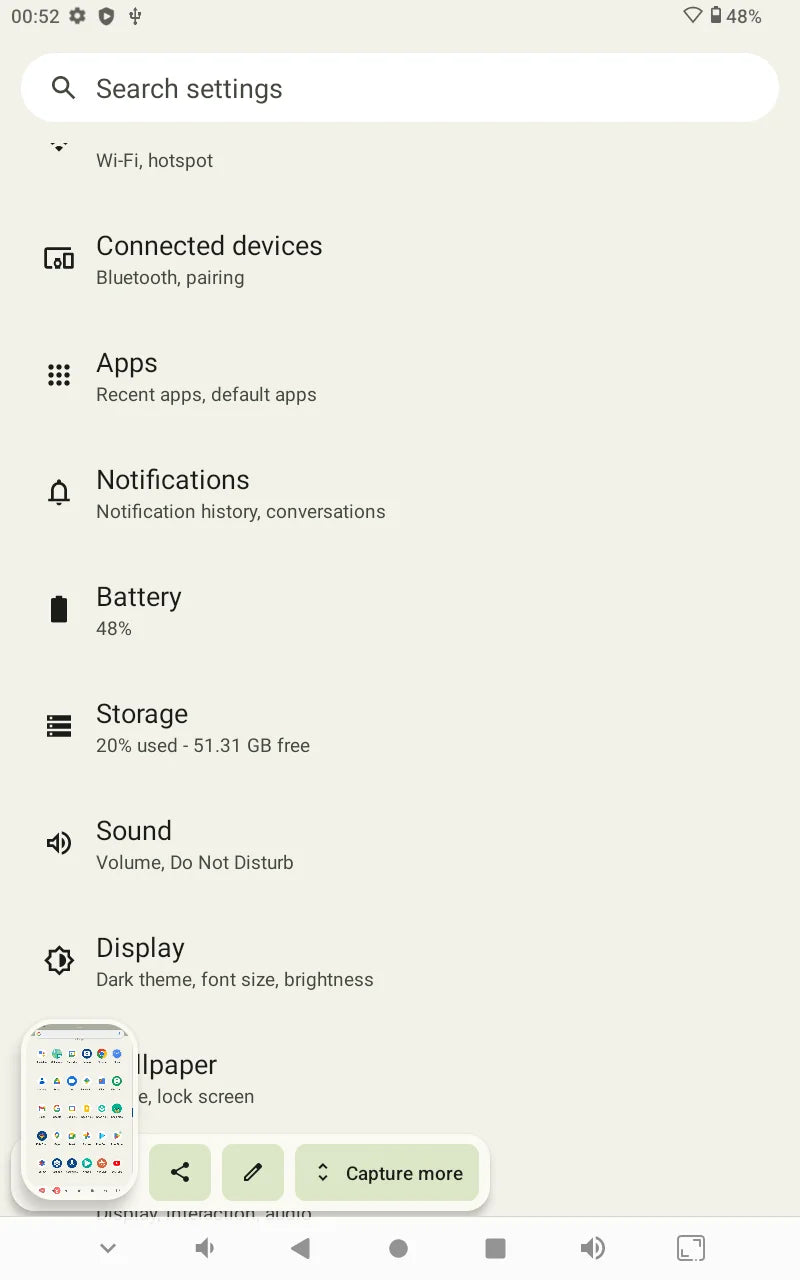Click the Apps grid icon
This screenshot has height=1280, width=800.
(x=59, y=376)
